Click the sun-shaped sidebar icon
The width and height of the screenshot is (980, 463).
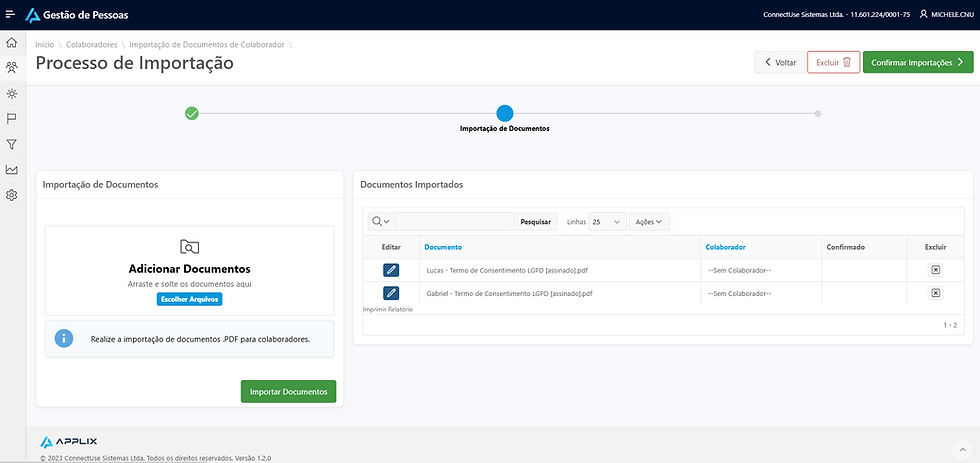11,94
